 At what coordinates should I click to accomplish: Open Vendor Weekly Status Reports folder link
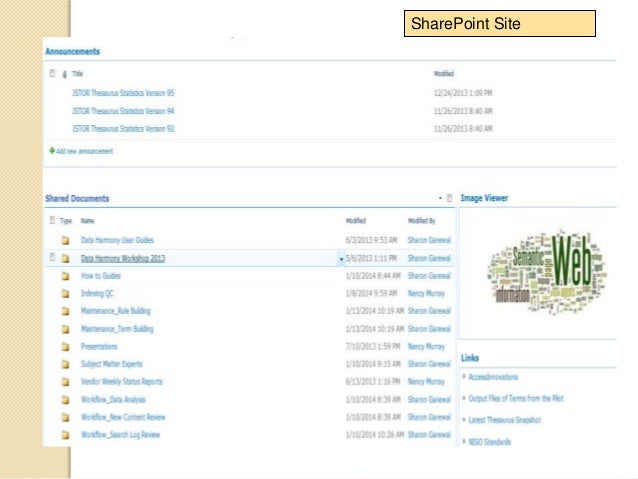pos(122,381)
